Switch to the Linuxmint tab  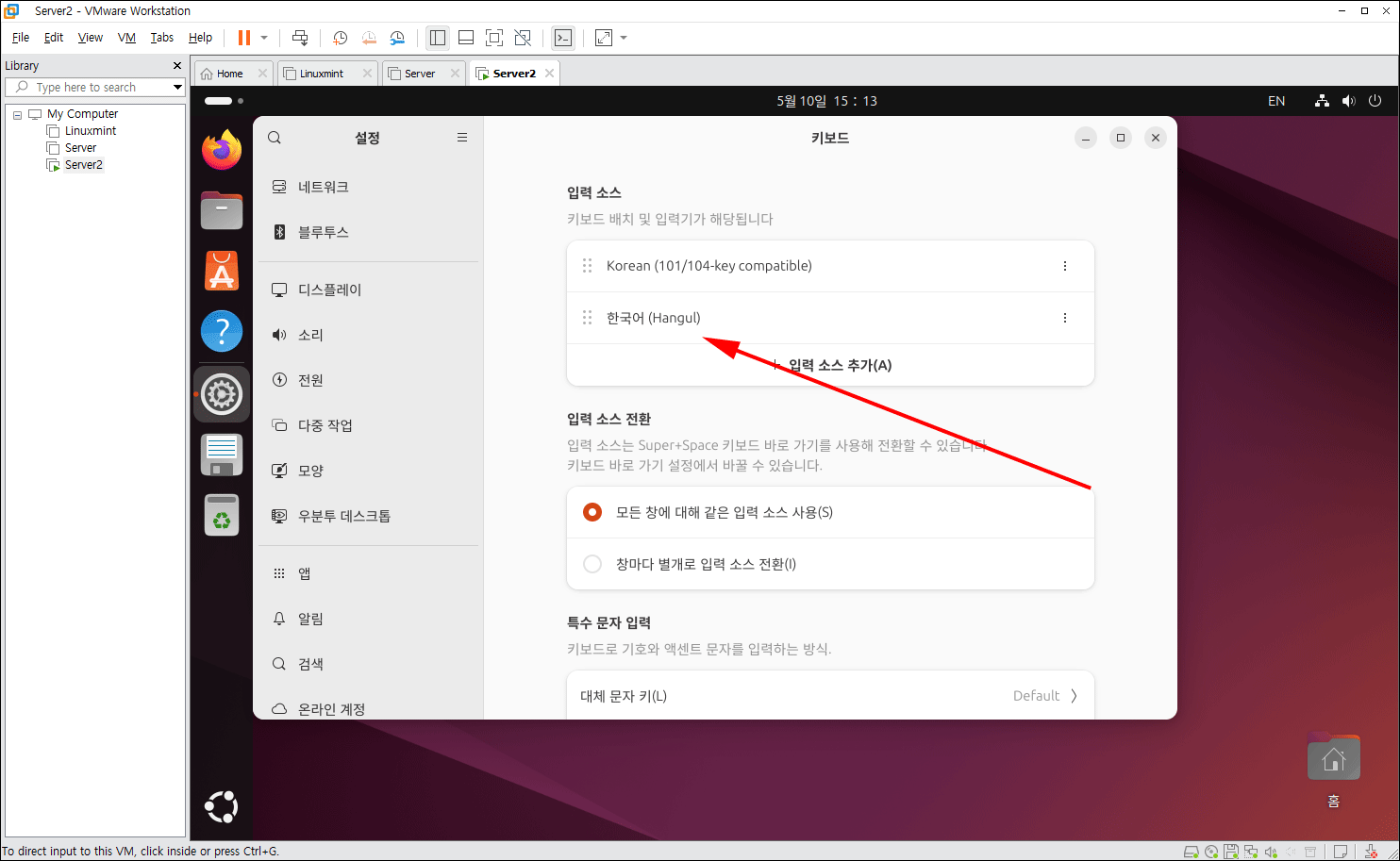pyautogui.click(x=321, y=74)
